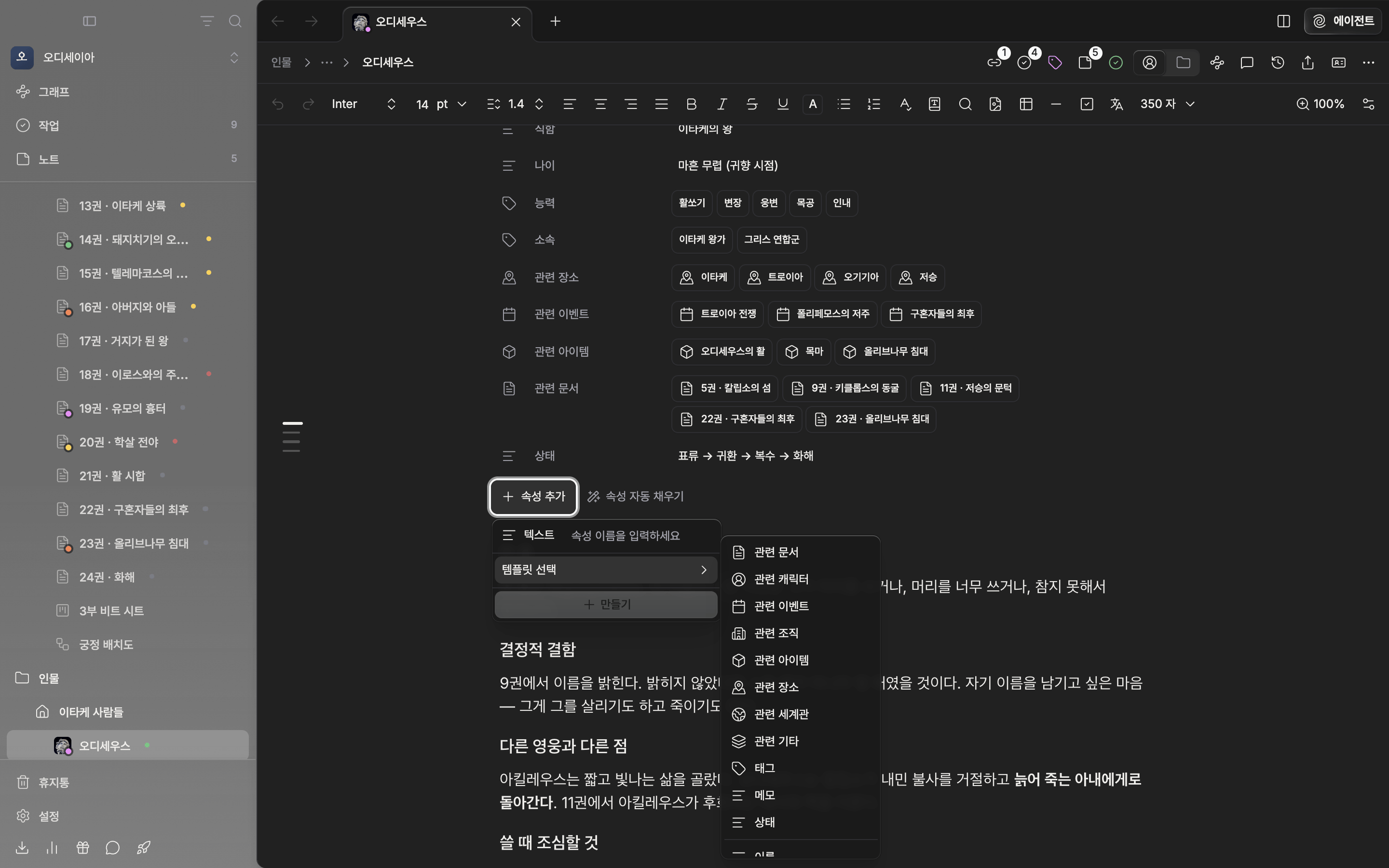Open the split view icon at top right
Screen dimensions: 1389x868
pos(1283,21)
